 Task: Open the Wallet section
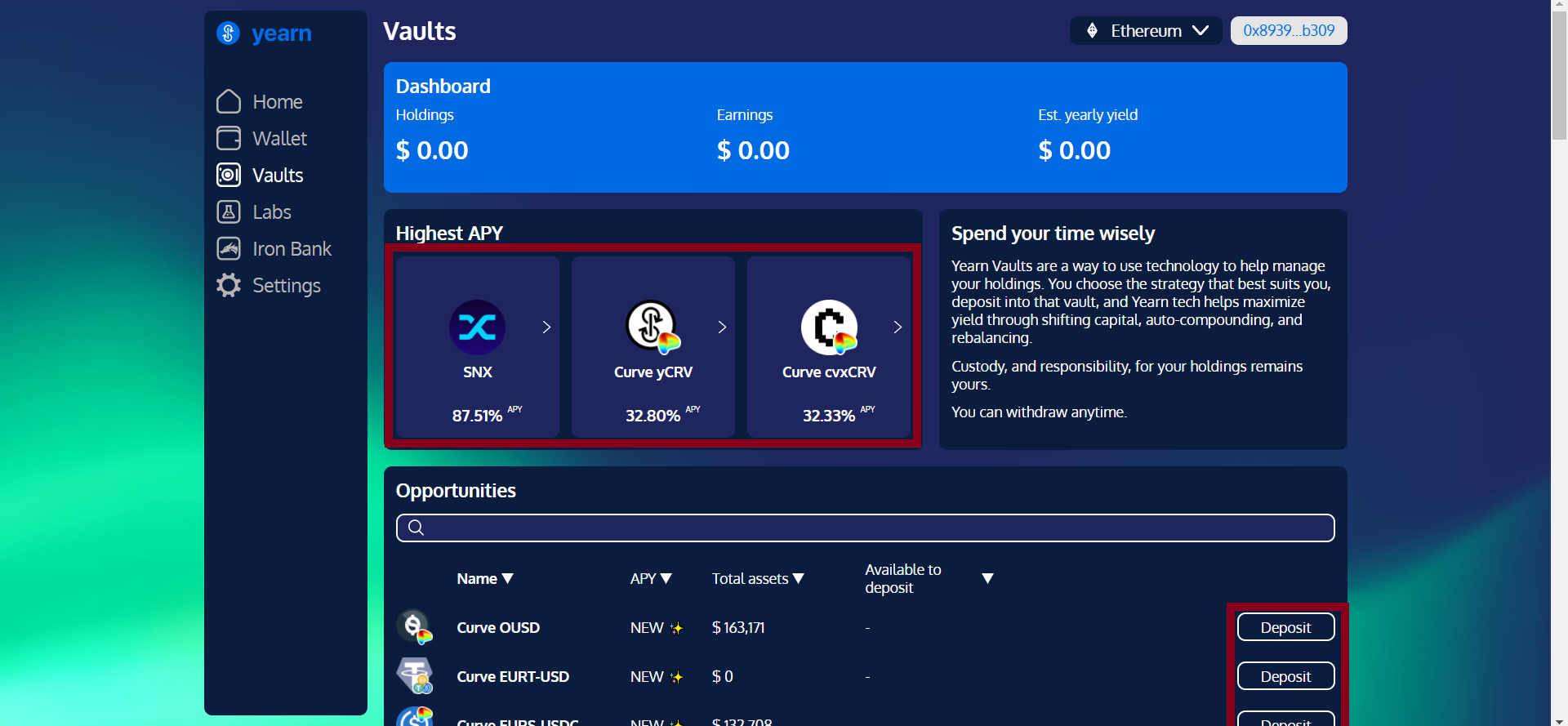click(x=280, y=138)
